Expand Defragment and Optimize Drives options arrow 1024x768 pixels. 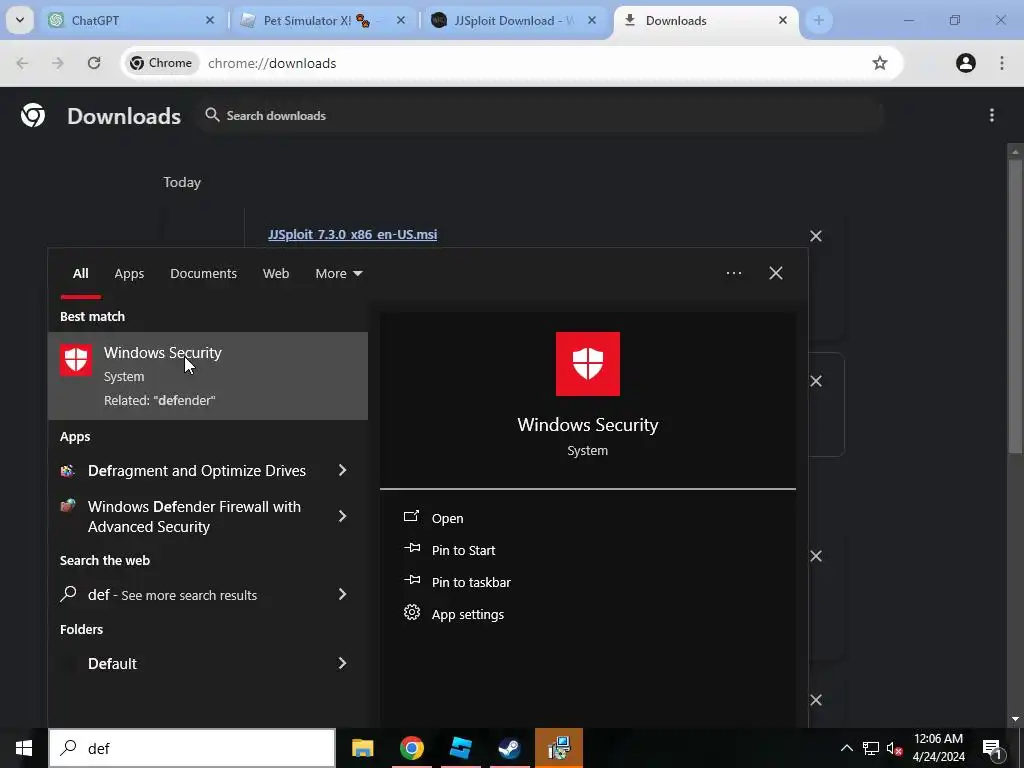coord(342,470)
